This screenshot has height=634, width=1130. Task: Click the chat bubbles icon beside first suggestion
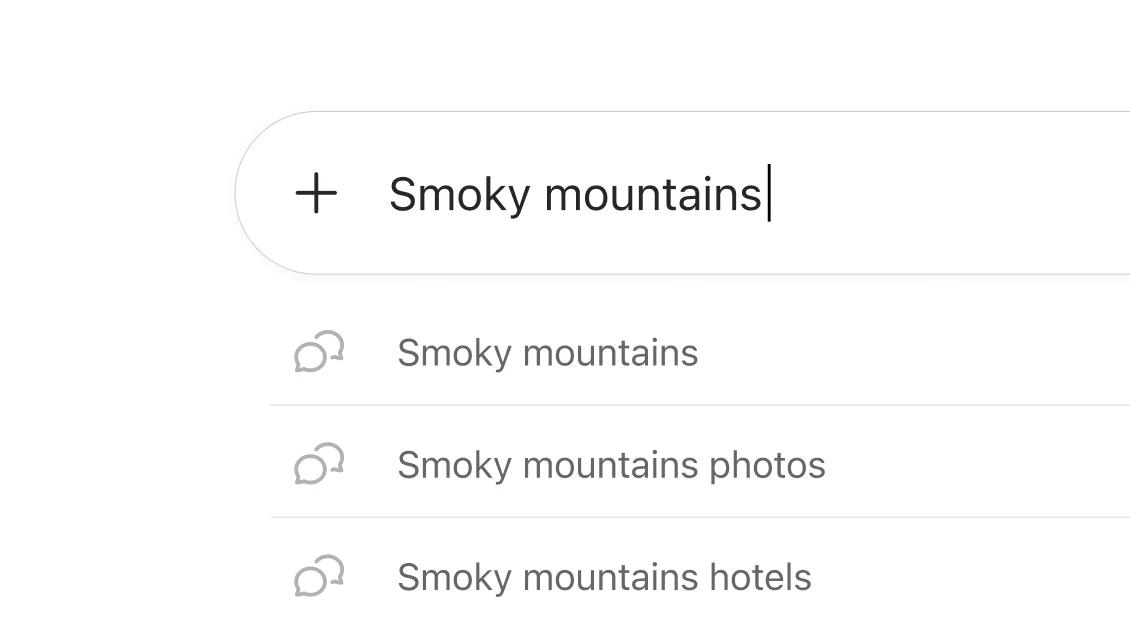pyautogui.click(x=319, y=353)
